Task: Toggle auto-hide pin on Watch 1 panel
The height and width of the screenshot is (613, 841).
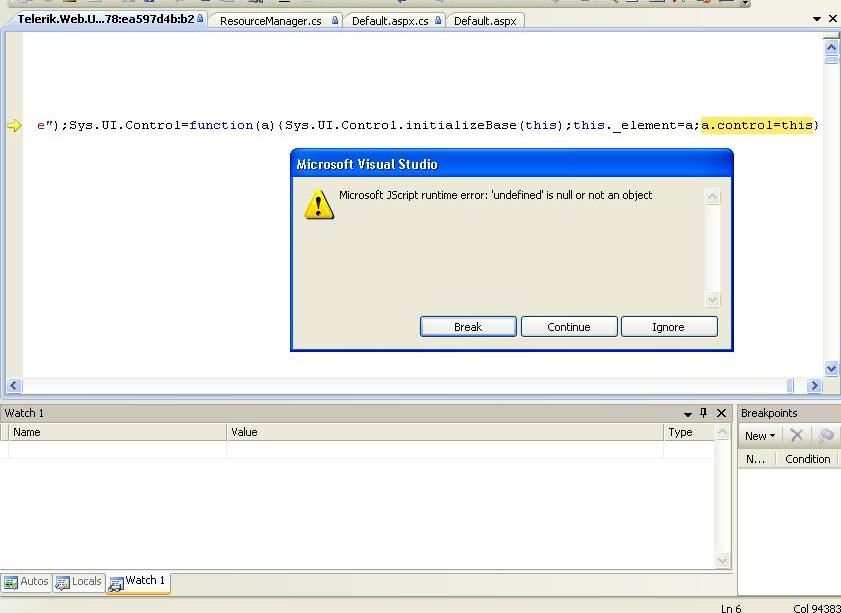Action: pos(704,412)
